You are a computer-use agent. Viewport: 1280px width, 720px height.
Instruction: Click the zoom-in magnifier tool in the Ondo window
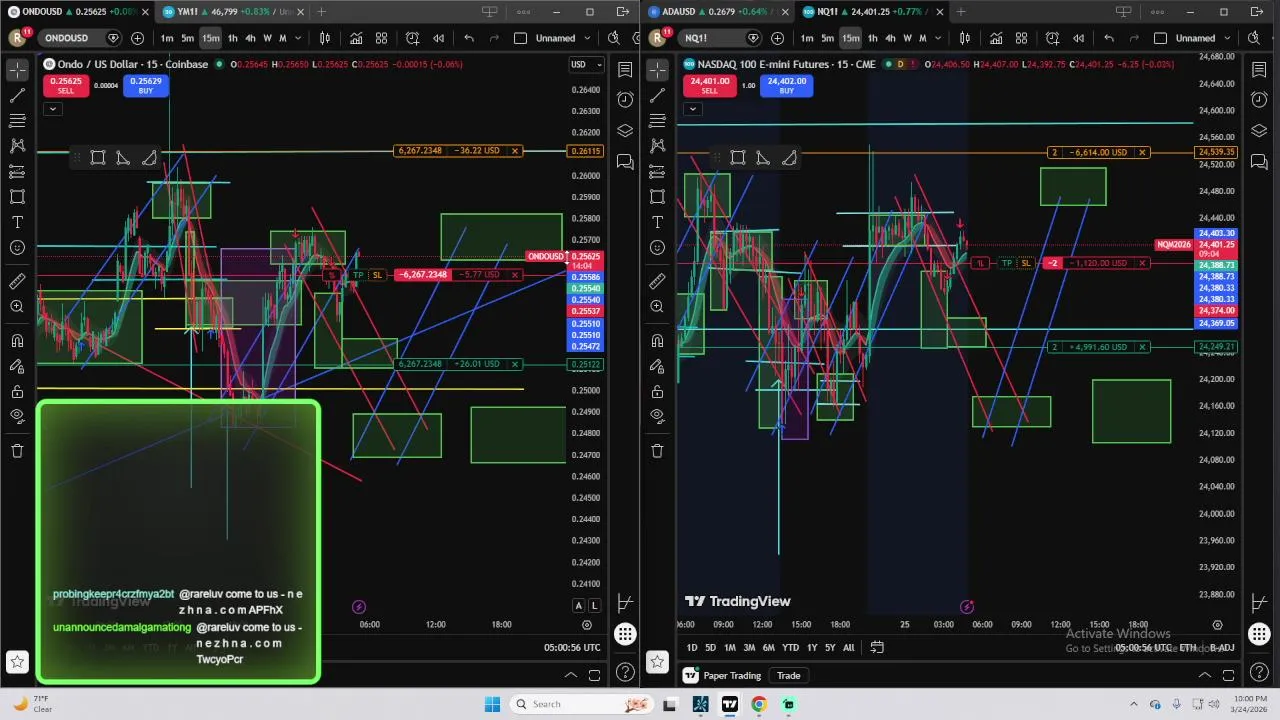point(17,307)
